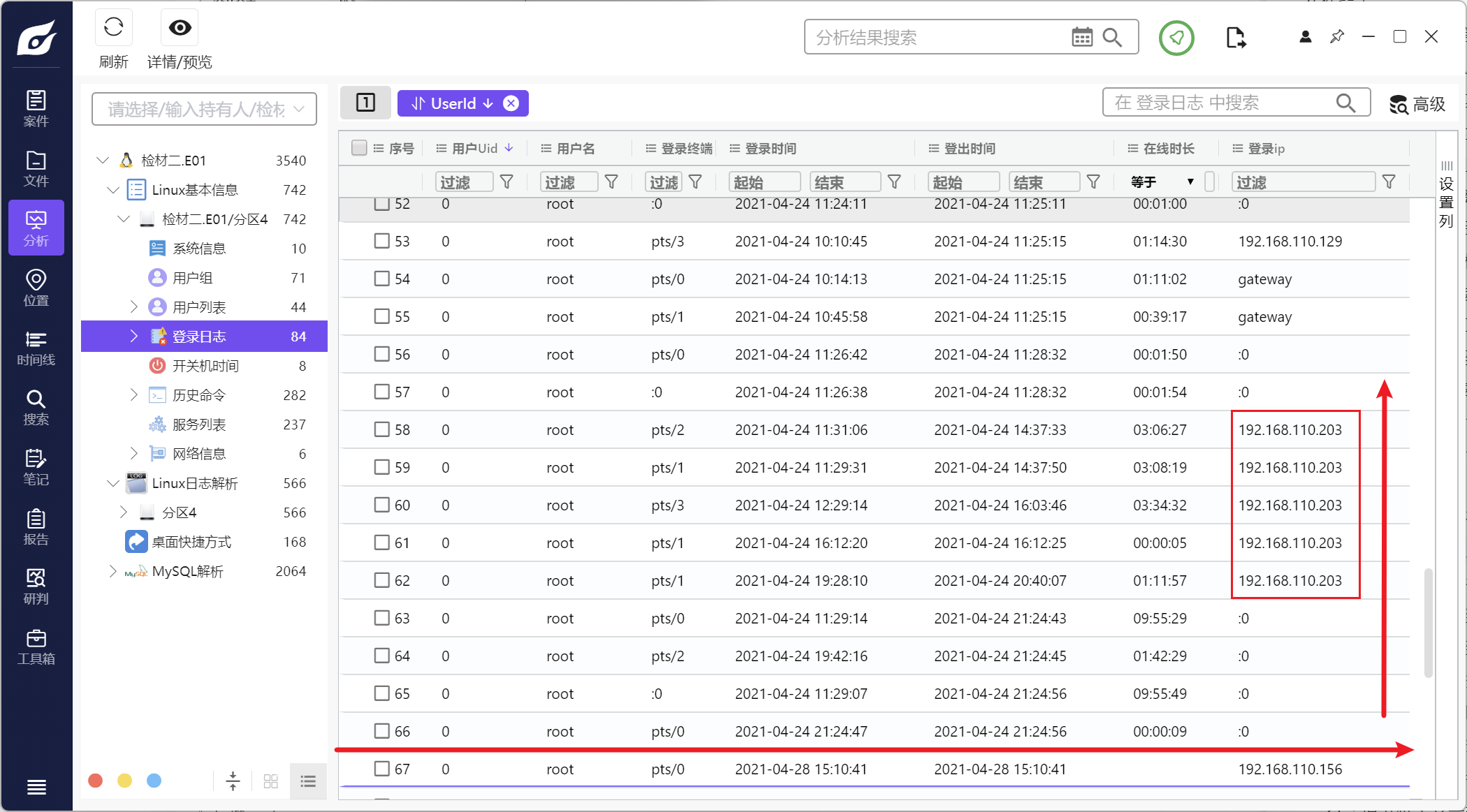Open the Location (位置) sidebar section
This screenshot has width=1467, height=812.
(x=36, y=288)
